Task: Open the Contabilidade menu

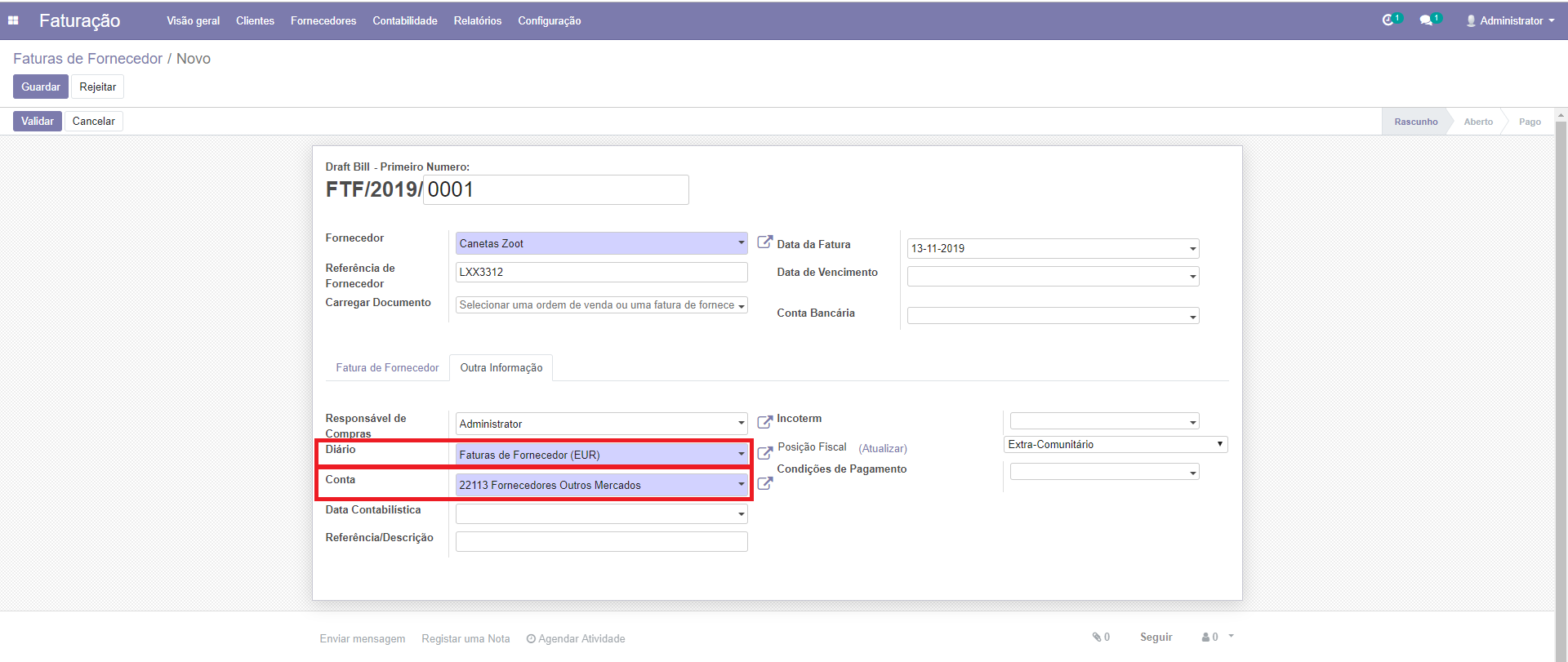Action: (x=405, y=20)
